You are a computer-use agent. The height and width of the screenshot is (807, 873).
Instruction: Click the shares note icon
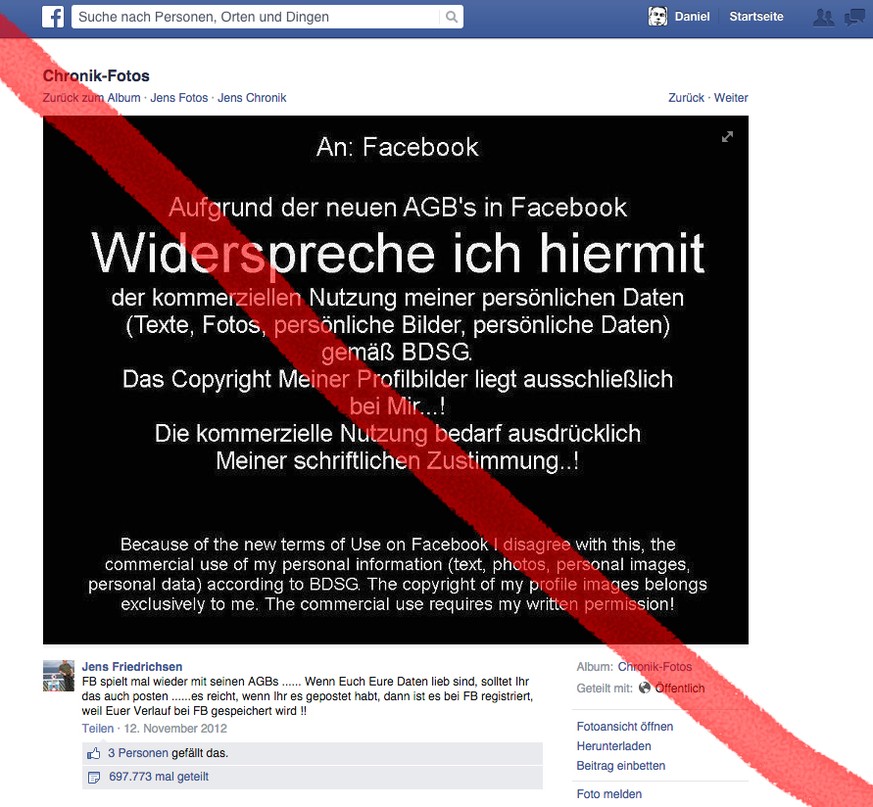coord(94,777)
